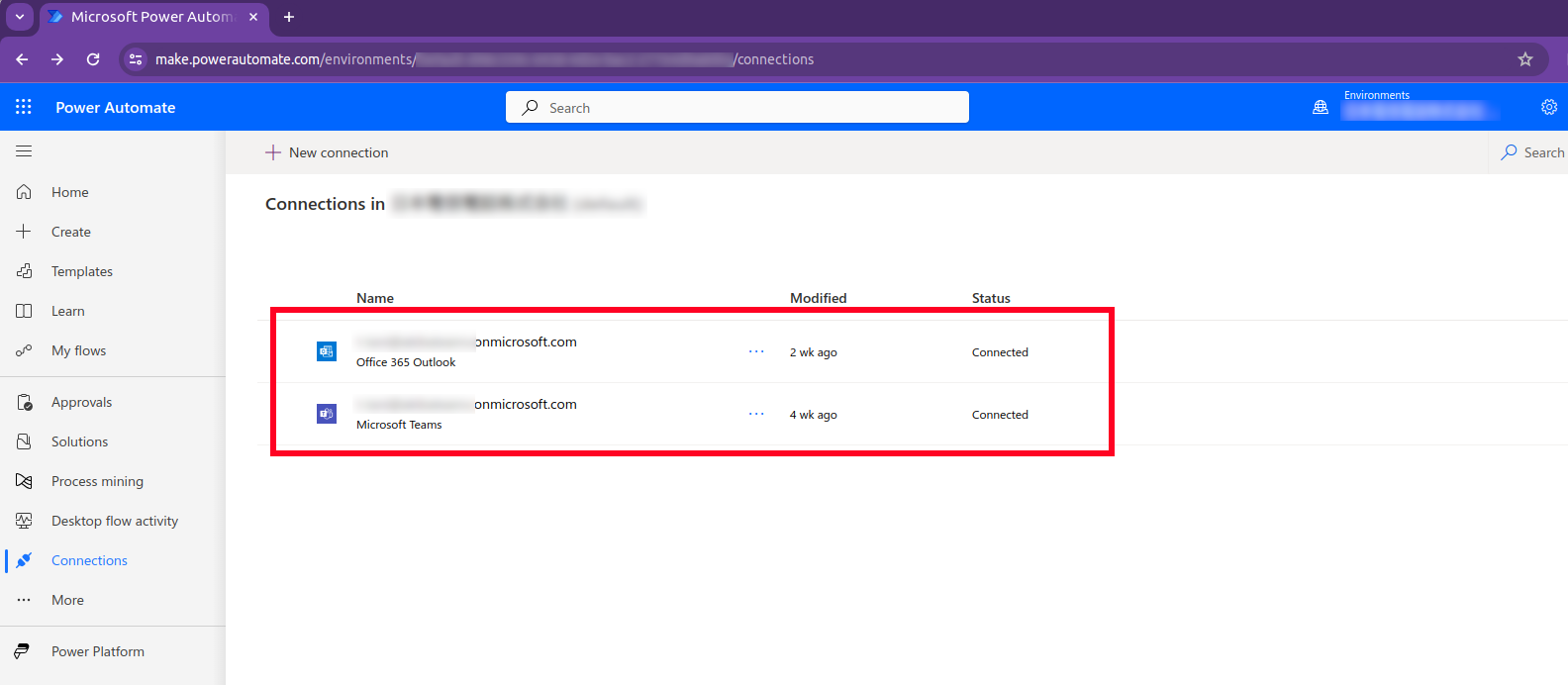Screen dimensions: 1568x685
Task: Click the My flows icon in sidebar
Action: point(24,350)
